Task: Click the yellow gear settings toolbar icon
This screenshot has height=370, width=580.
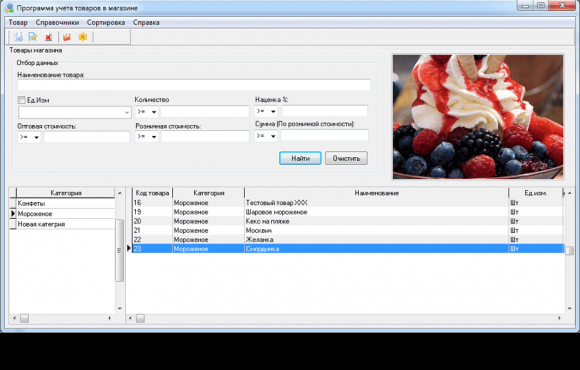Action: (83, 37)
